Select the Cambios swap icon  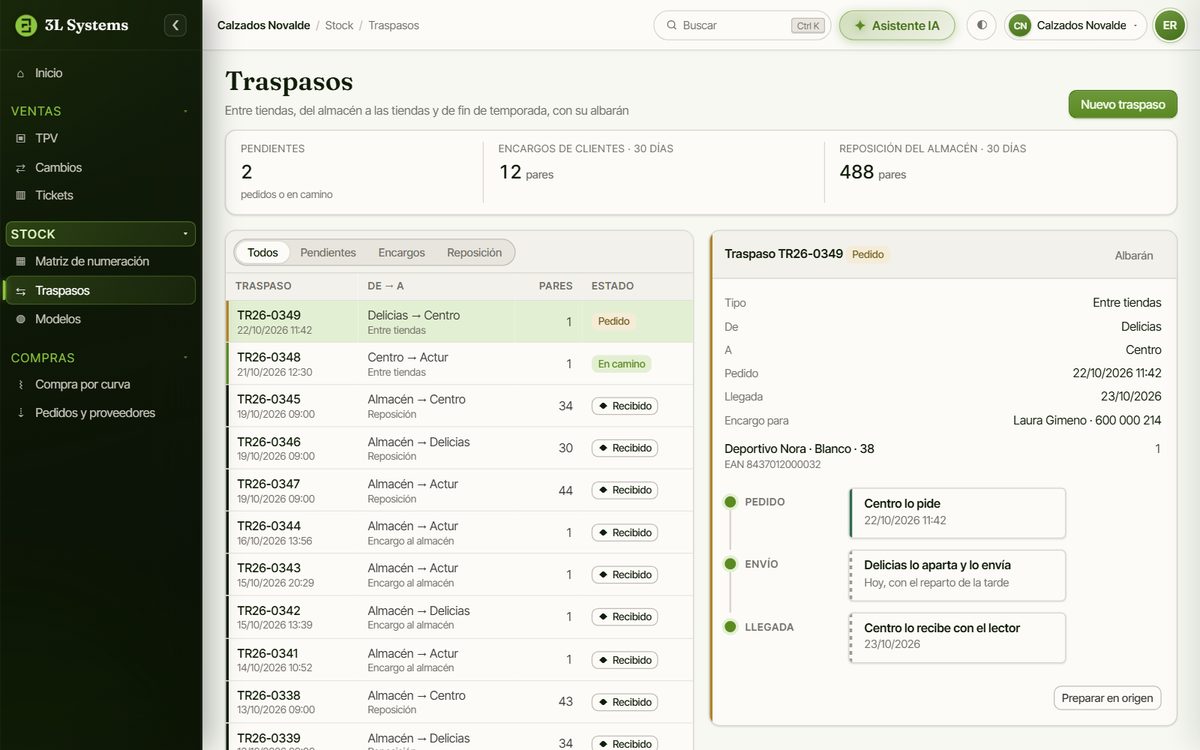[20, 168]
